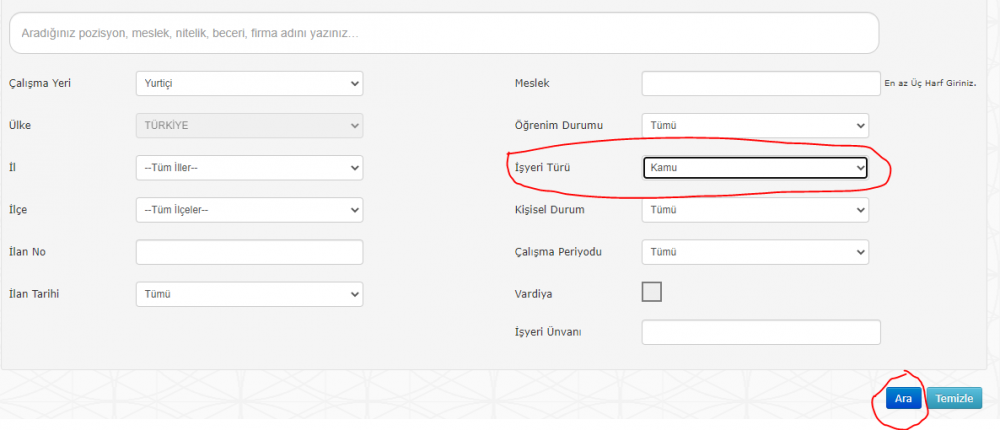Open the Ülke dropdown showing TÜRKİYE

248,126
